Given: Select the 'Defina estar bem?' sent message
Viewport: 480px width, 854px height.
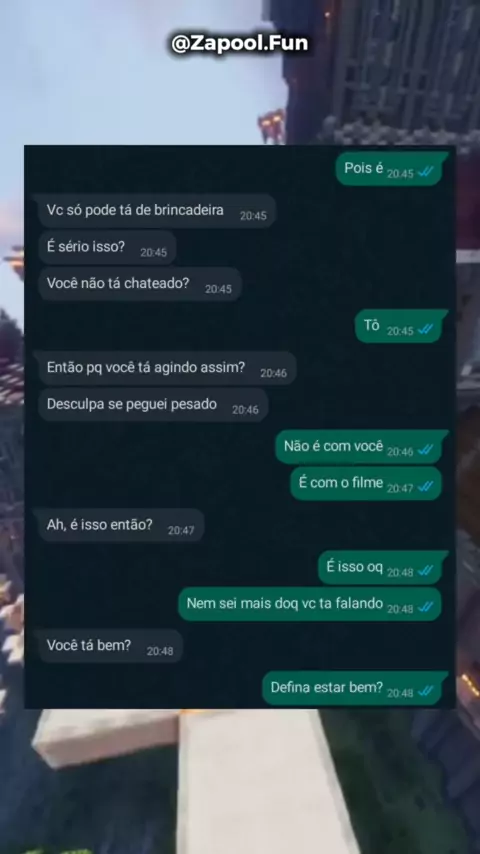Looking at the screenshot, I should [355, 688].
